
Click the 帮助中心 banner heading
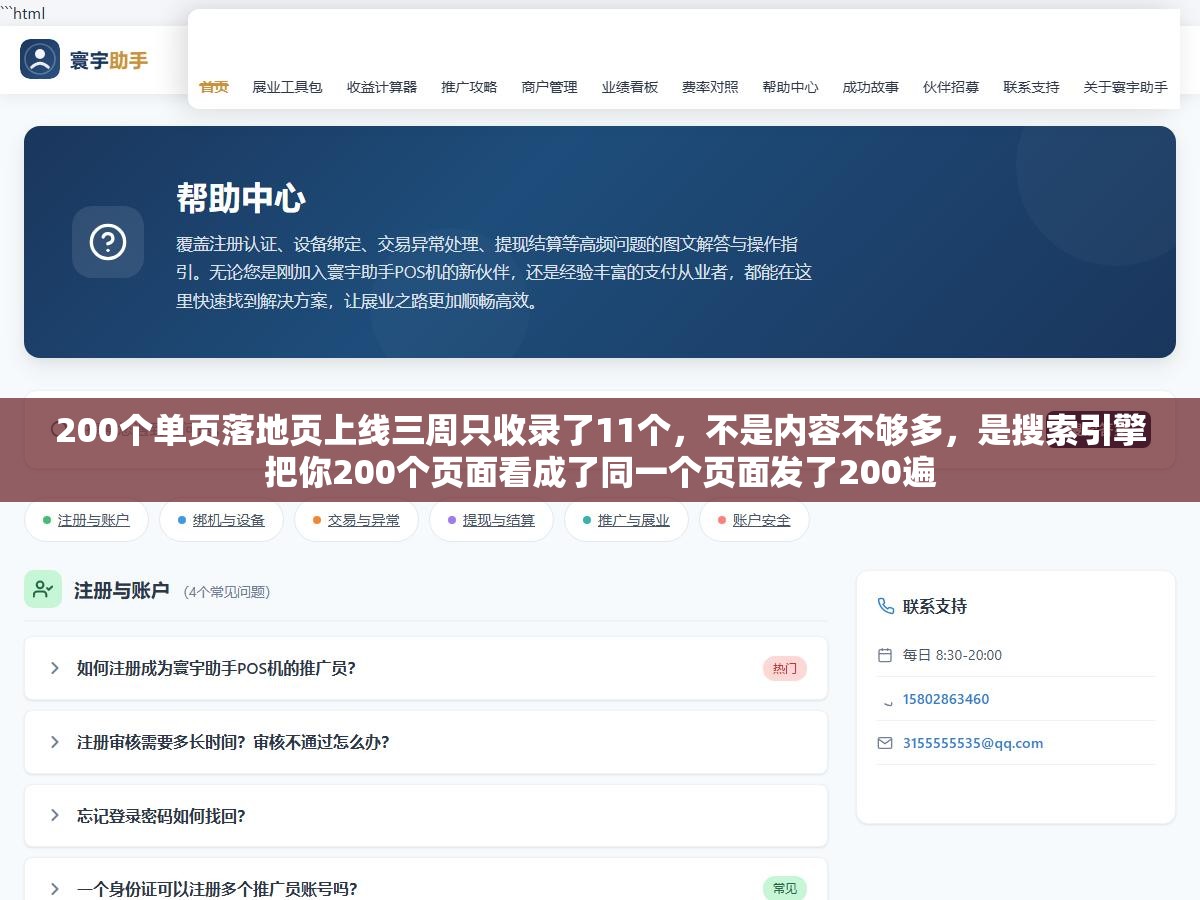[x=241, y=198]
